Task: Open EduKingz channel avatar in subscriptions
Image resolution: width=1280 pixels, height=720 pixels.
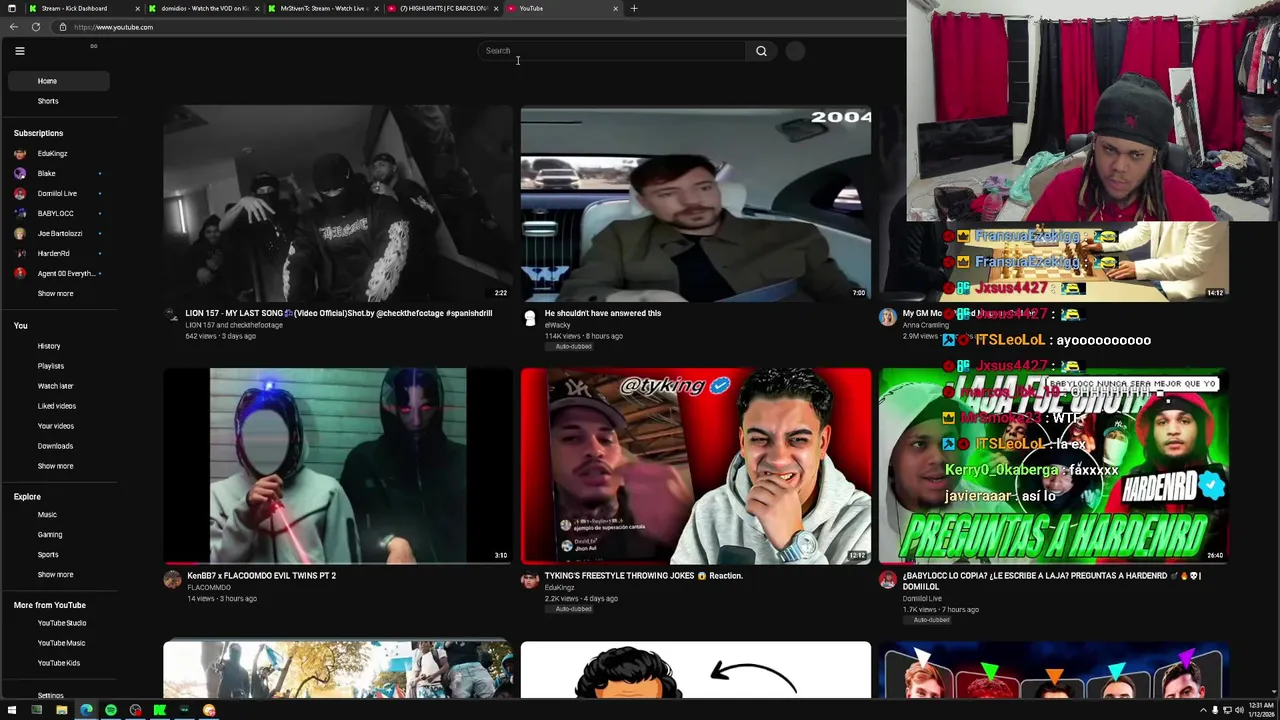Action: pyautogui.click(x=20, y=154)
